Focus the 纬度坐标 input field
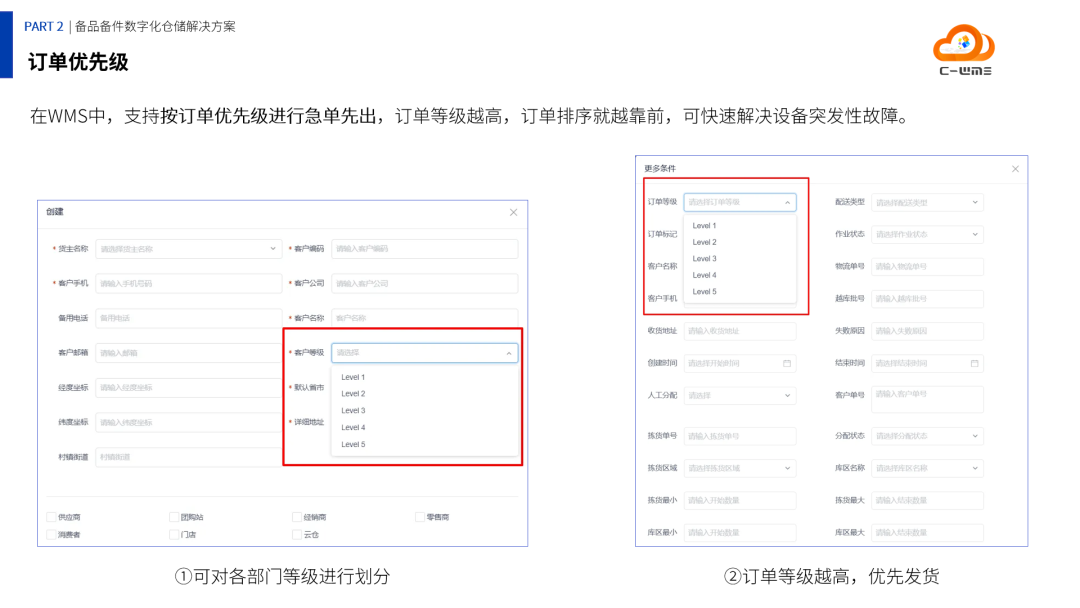1080x608 pixels. [x=189, y=422]
